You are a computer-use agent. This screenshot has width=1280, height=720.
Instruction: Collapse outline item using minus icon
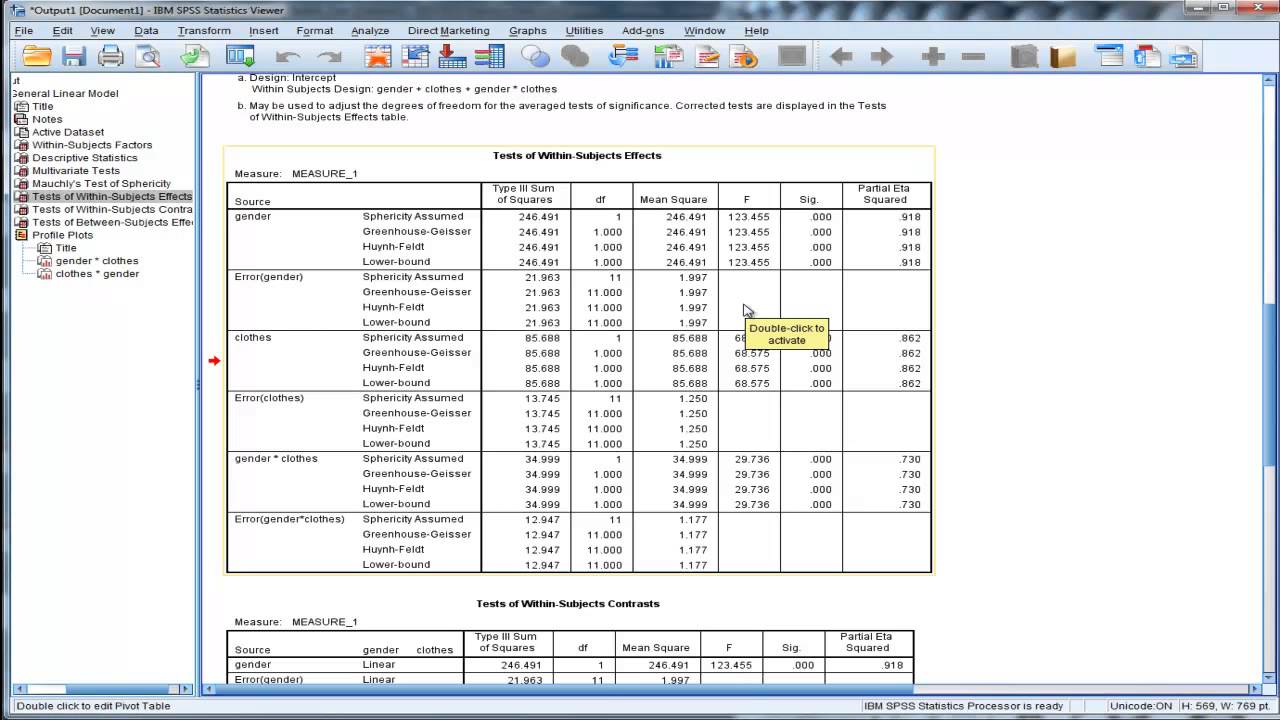click(973, 57)
